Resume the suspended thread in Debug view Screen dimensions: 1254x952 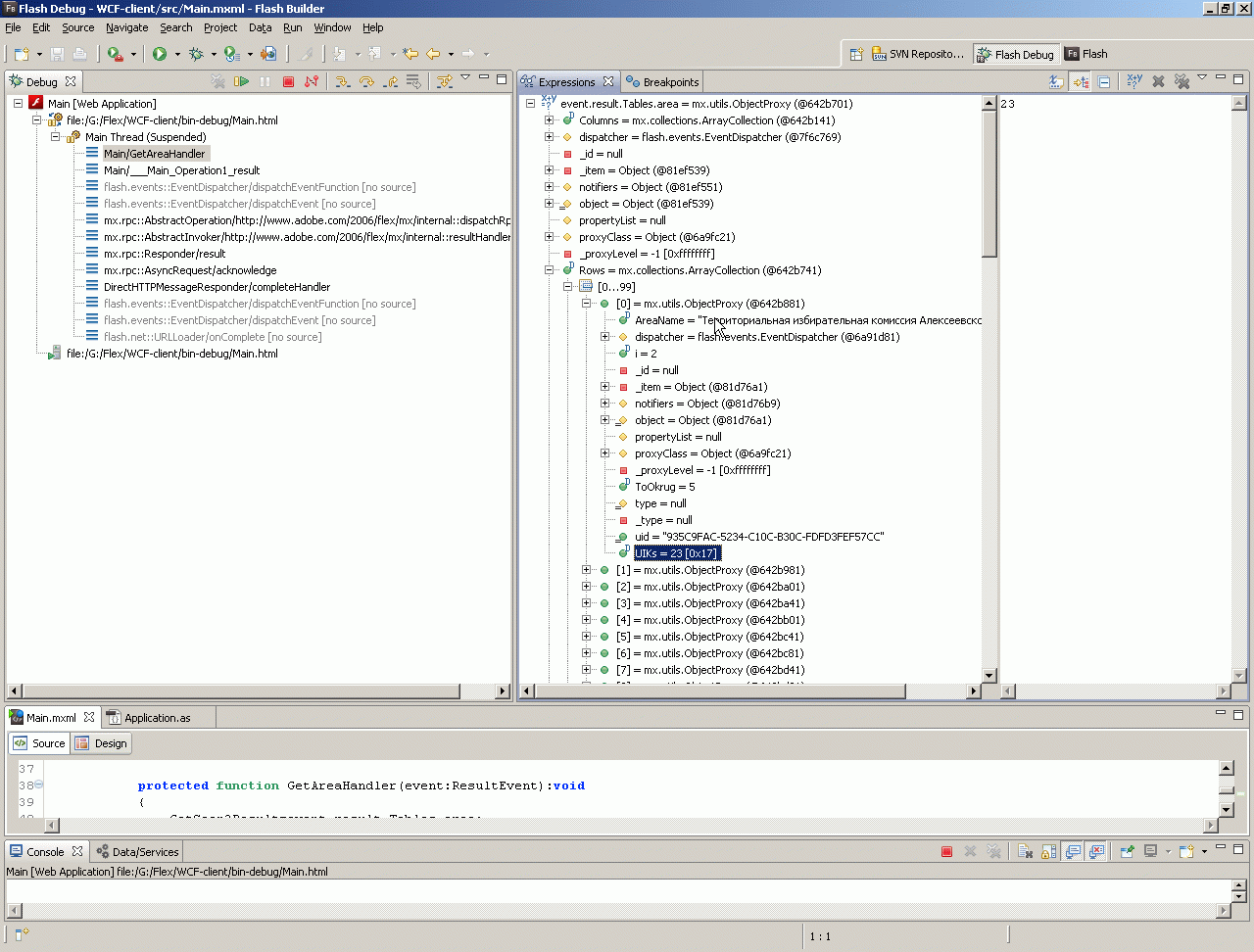point(241,81)
